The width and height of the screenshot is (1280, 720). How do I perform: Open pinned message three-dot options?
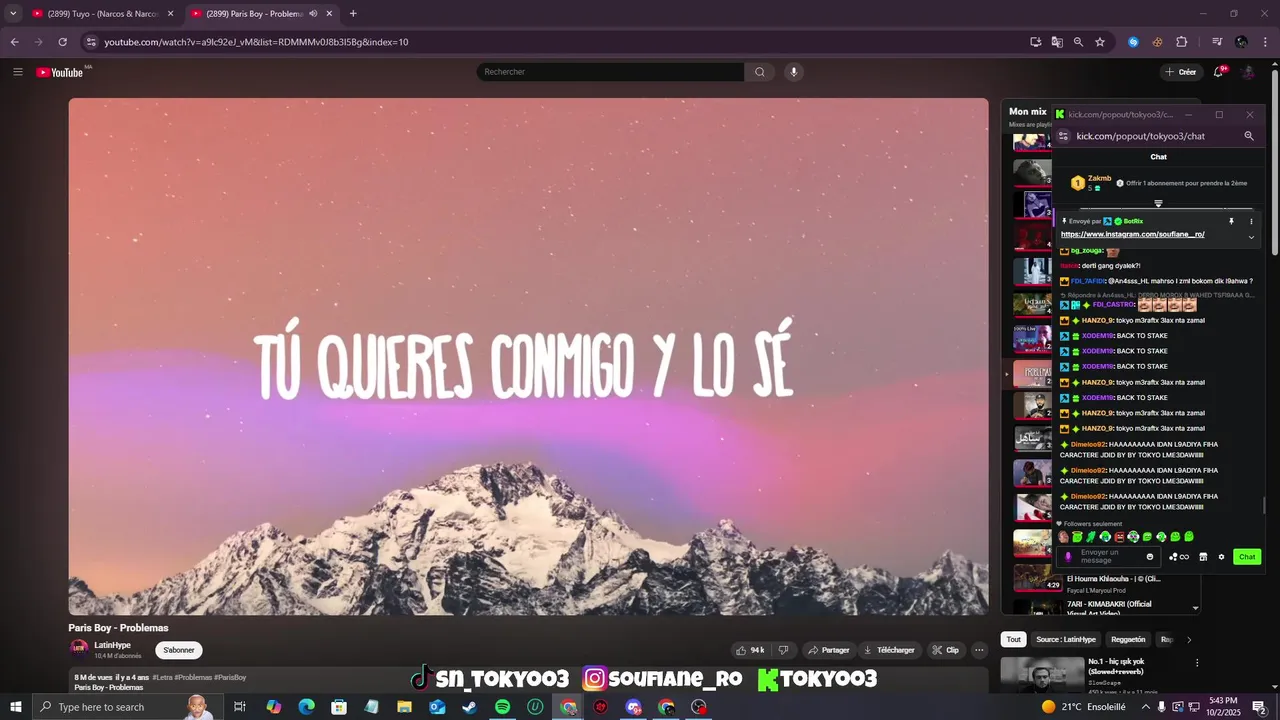(x=1251, y=221)
